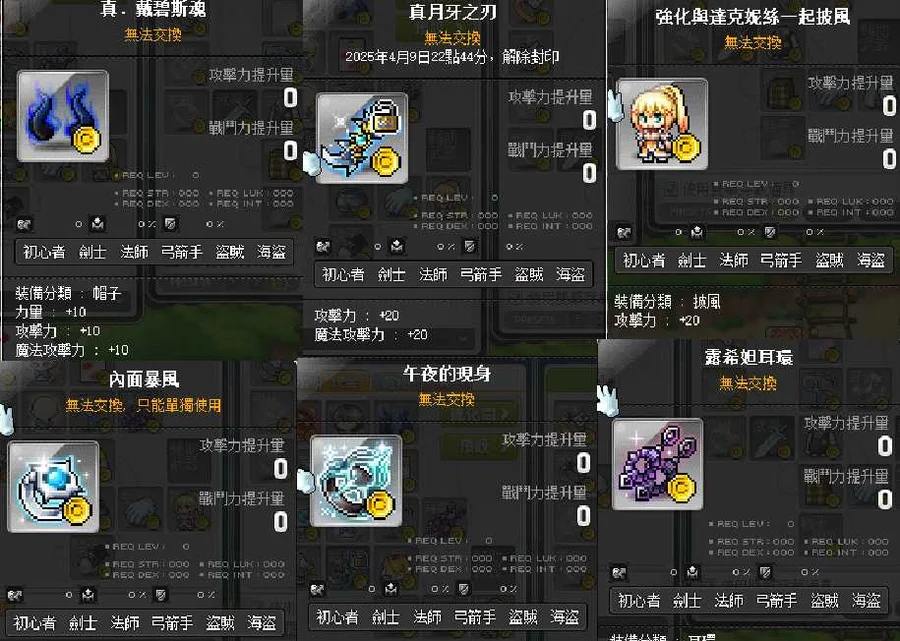The width and height of the screenshot is (900, 641).
Task: Click the 真月牙之刃 item title
Action: click(452, 12)
